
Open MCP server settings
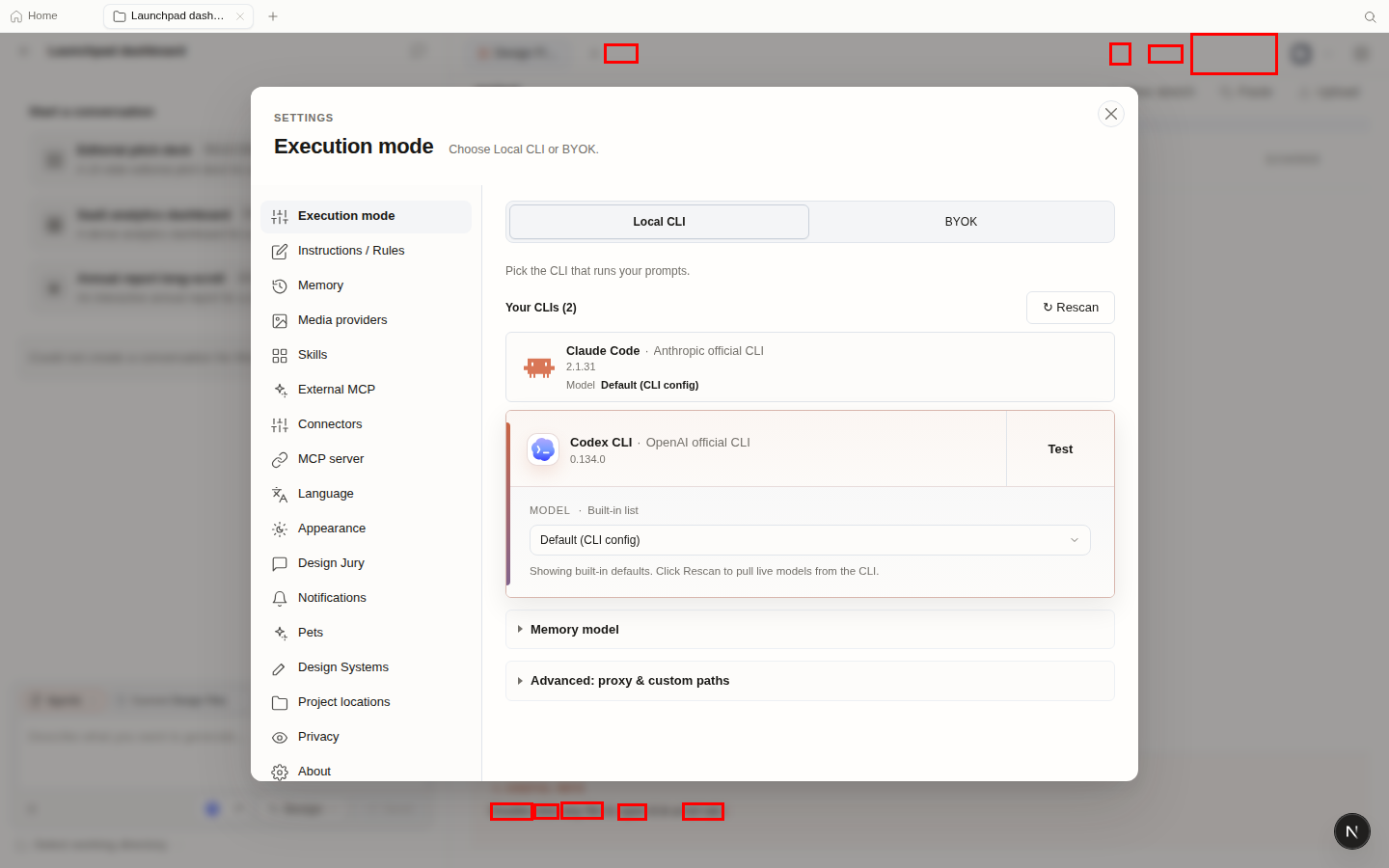[x=366, y=460]
